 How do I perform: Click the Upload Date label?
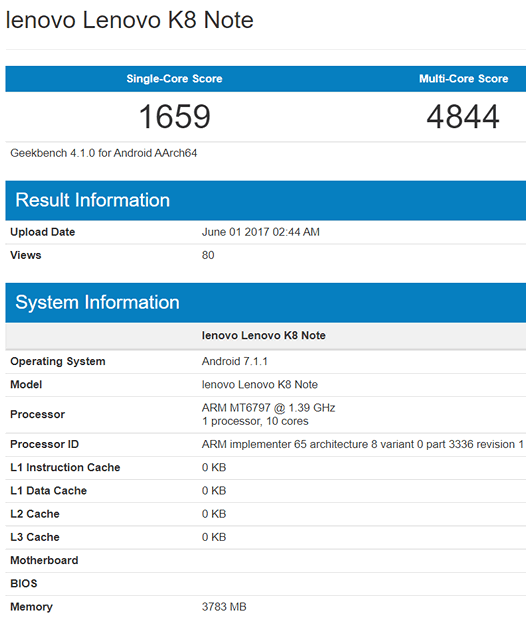(x=43, y=232)
